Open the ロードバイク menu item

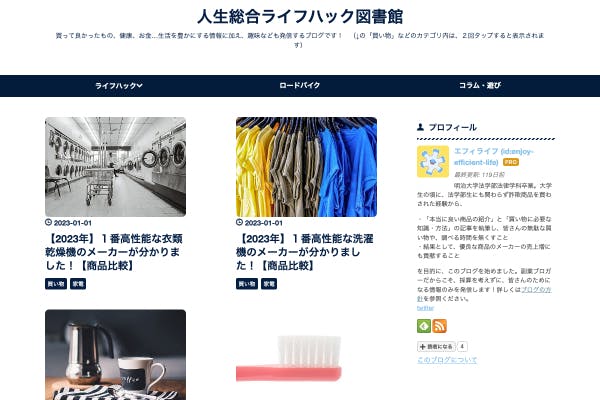pyautogui.click(x=300, y=85)
